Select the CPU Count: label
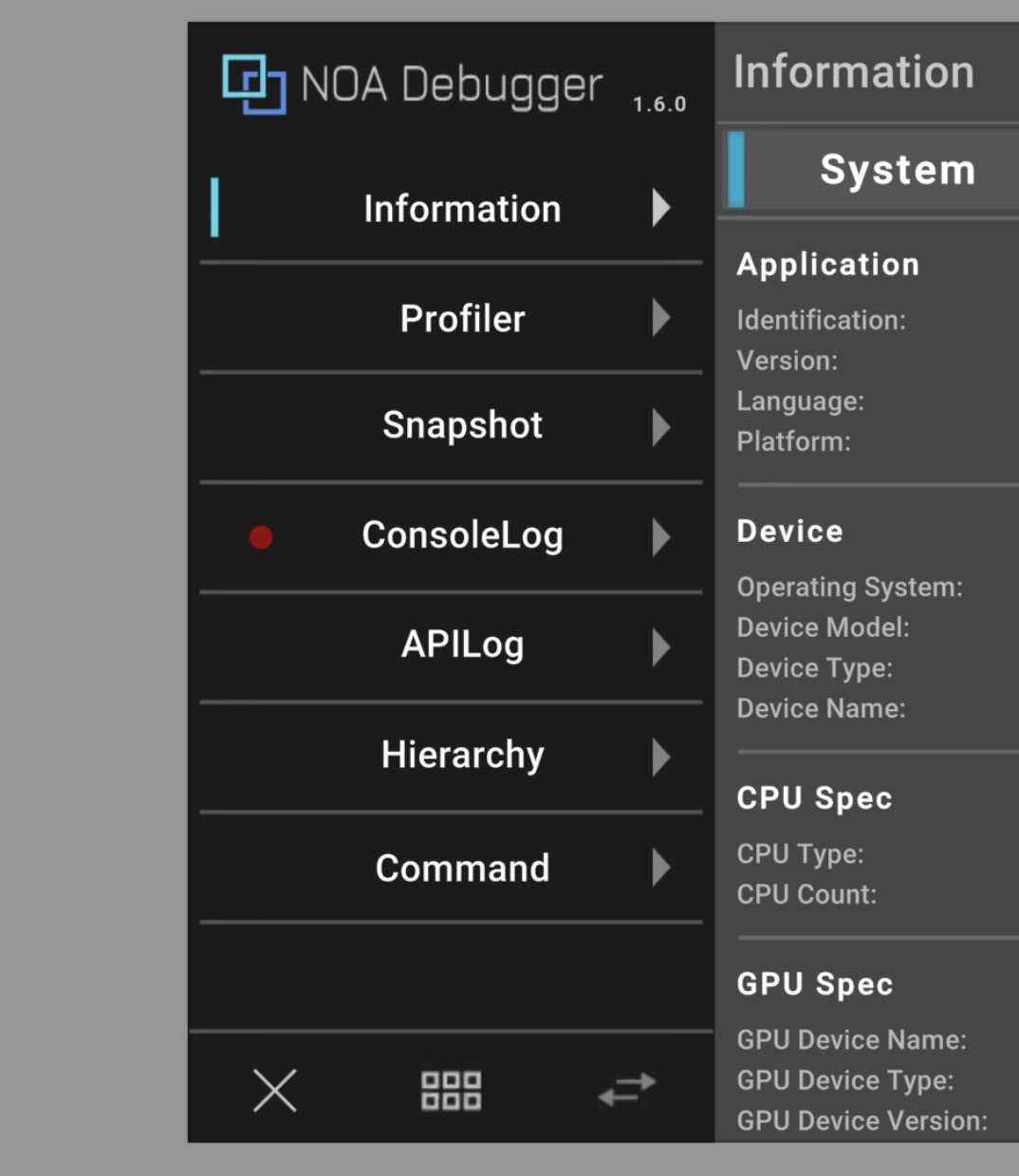 pyautogui.click(x=806, y=894)
